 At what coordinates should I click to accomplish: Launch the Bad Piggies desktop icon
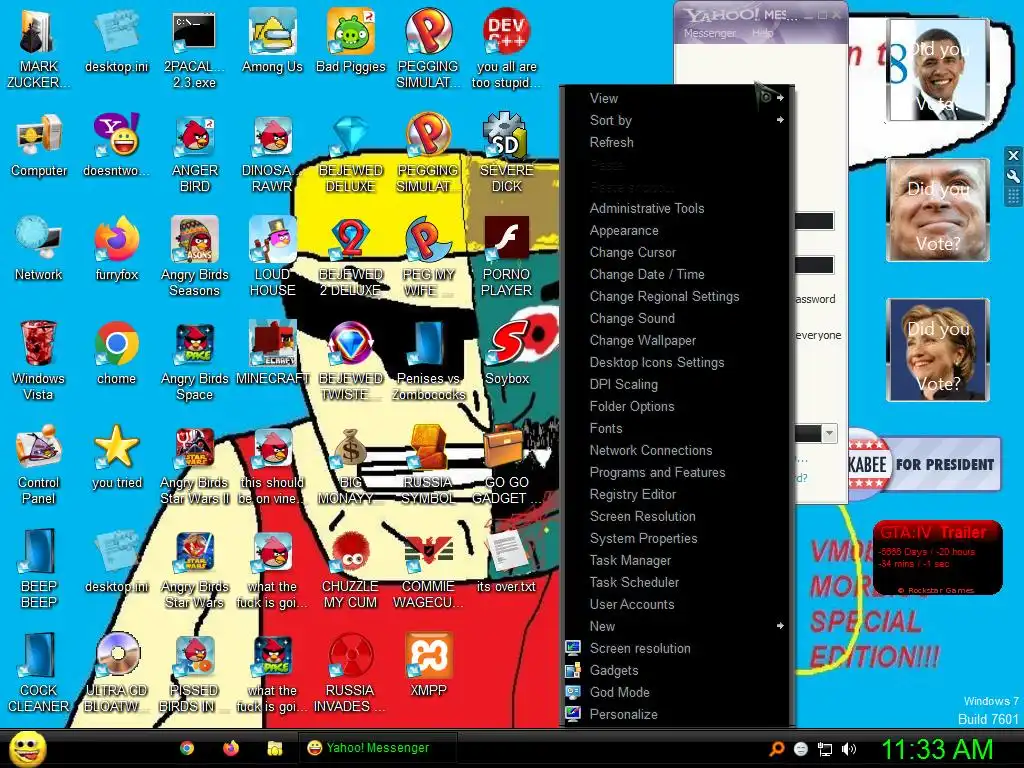click(351, 40)
